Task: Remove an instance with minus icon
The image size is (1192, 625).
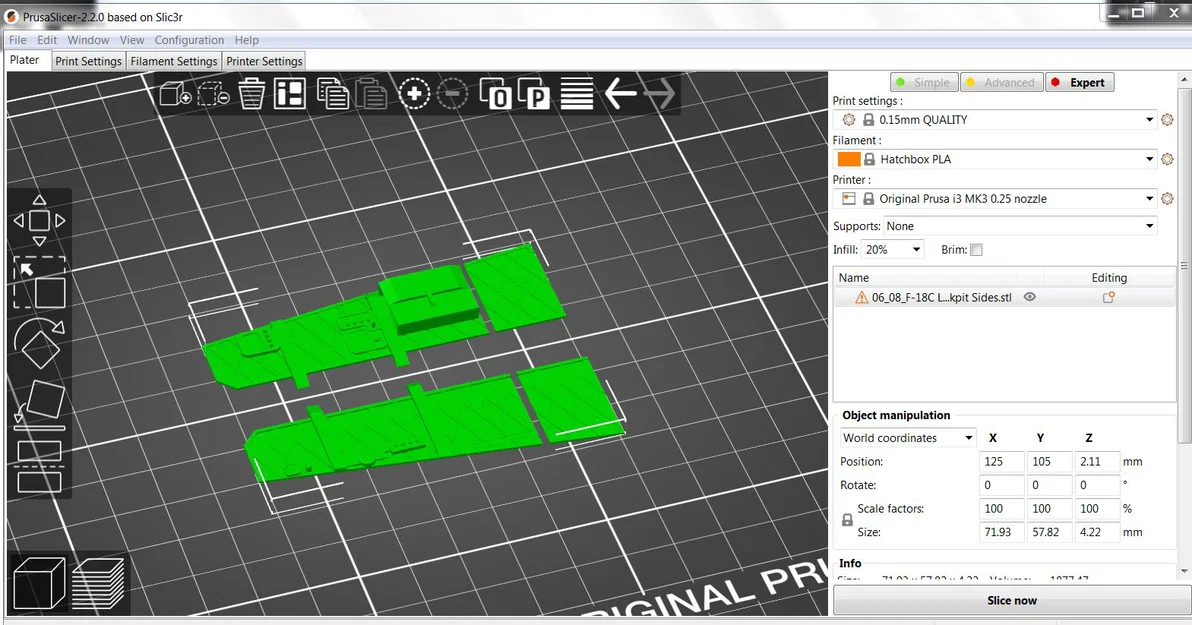Action: tap(453, 94)
